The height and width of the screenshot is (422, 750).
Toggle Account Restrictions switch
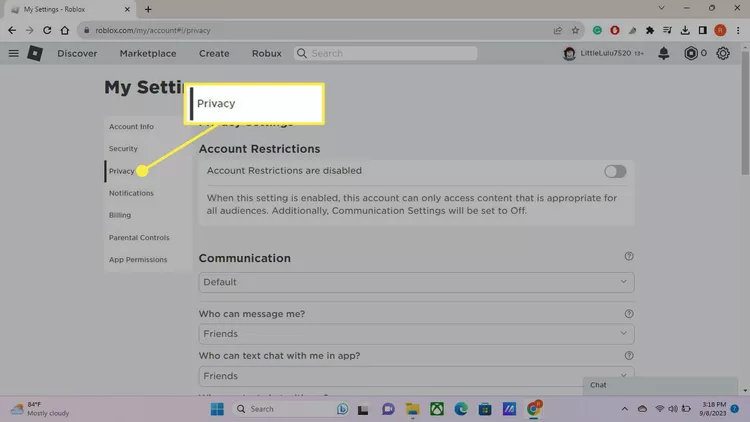(615, 171)
